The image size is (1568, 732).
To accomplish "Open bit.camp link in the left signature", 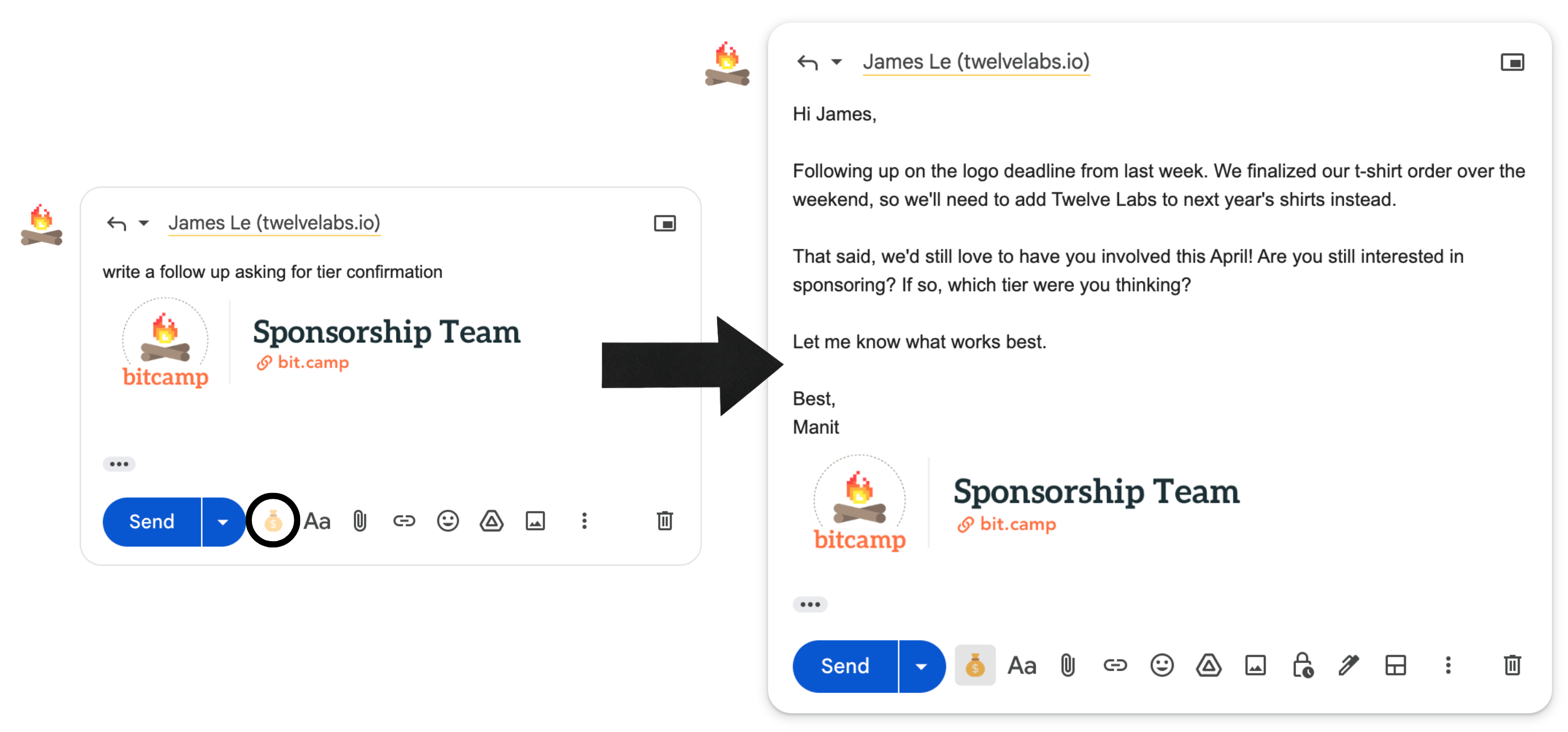I will point(313,363).
